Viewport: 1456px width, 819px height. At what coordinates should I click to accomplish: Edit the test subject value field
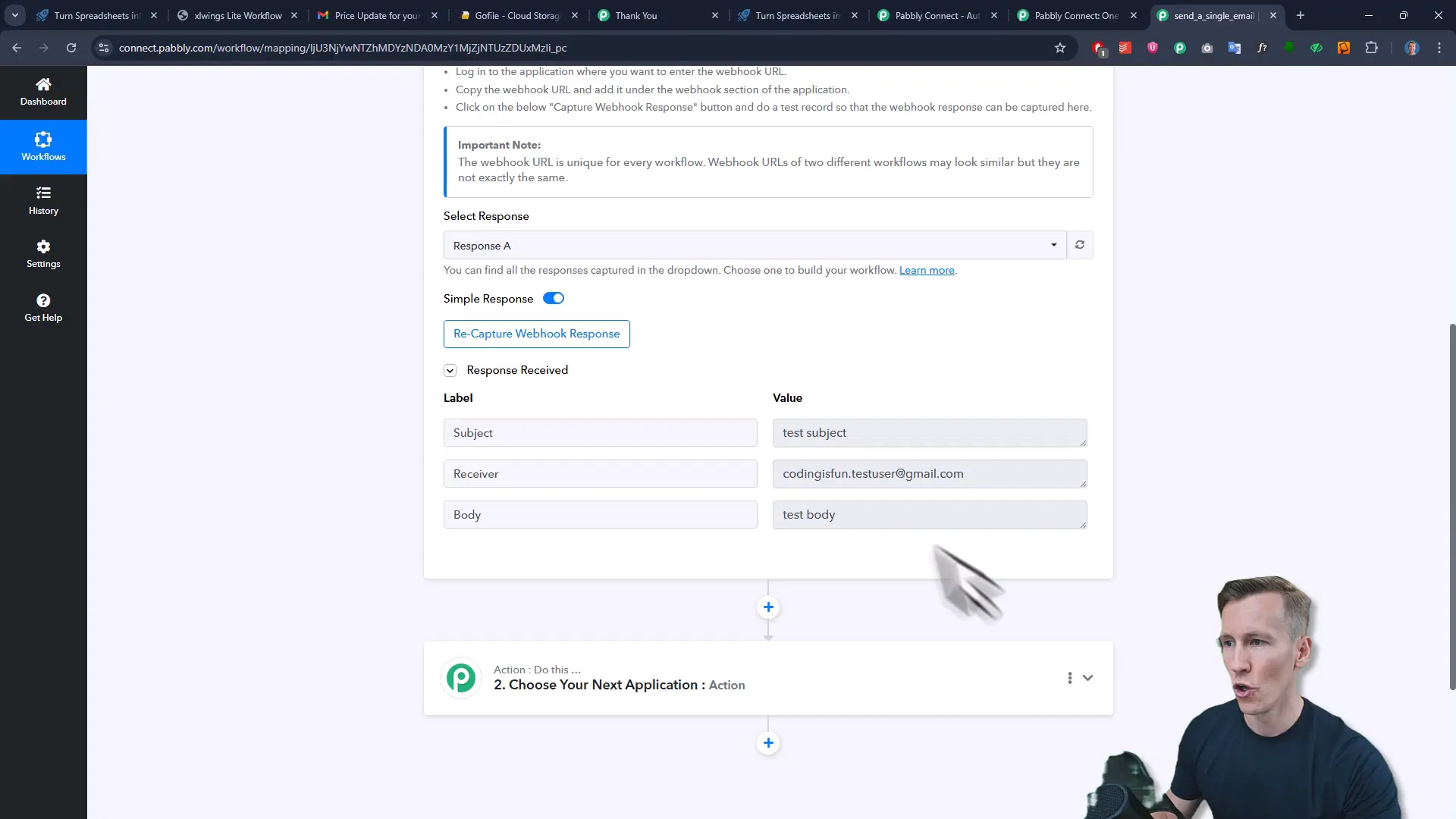coord(929,432)
